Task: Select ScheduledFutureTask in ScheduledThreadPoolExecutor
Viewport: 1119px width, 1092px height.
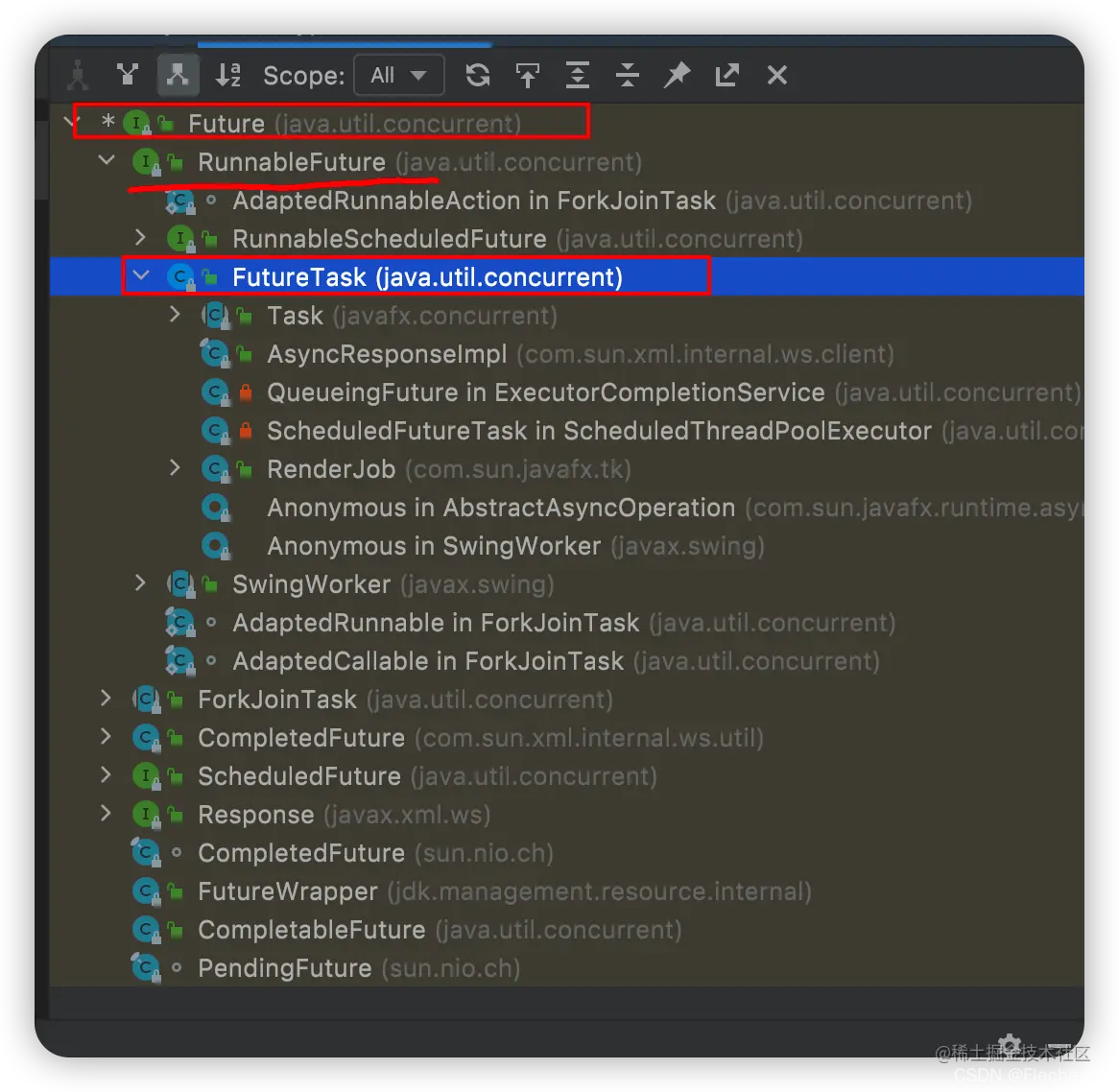Action: 566,431
